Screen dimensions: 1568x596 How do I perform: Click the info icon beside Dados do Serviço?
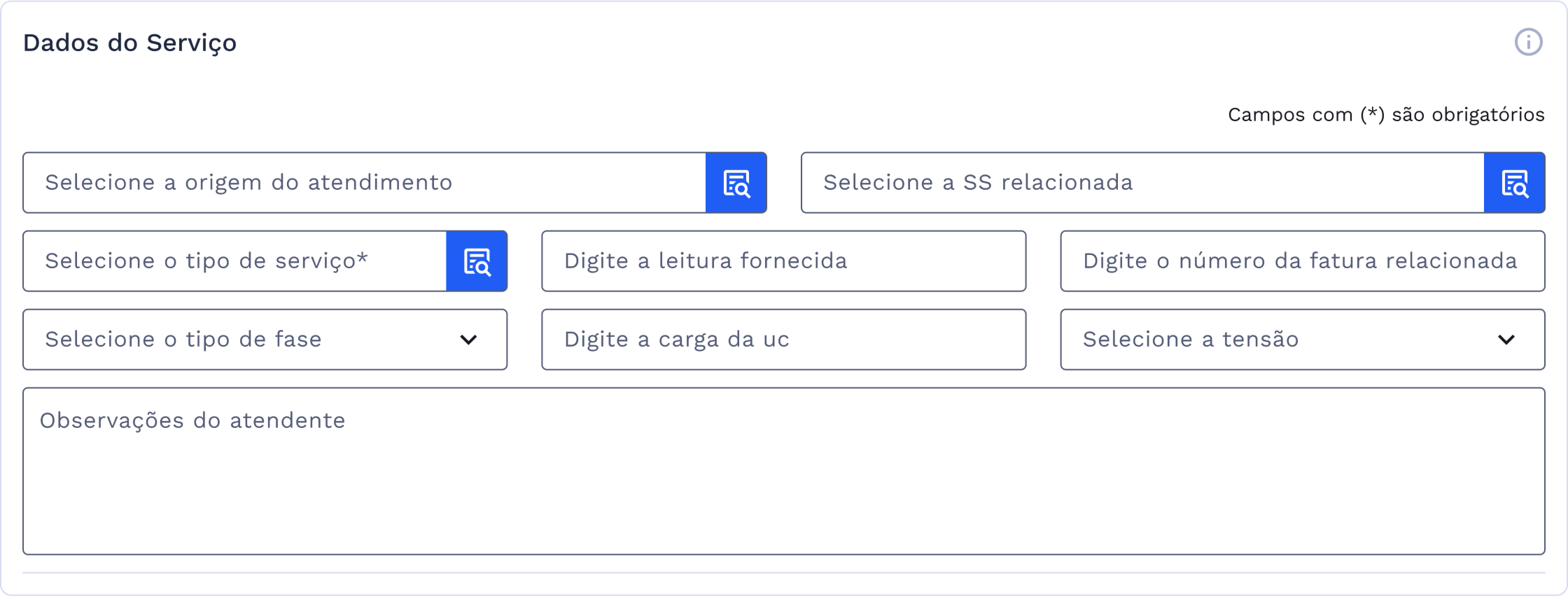1528,43
